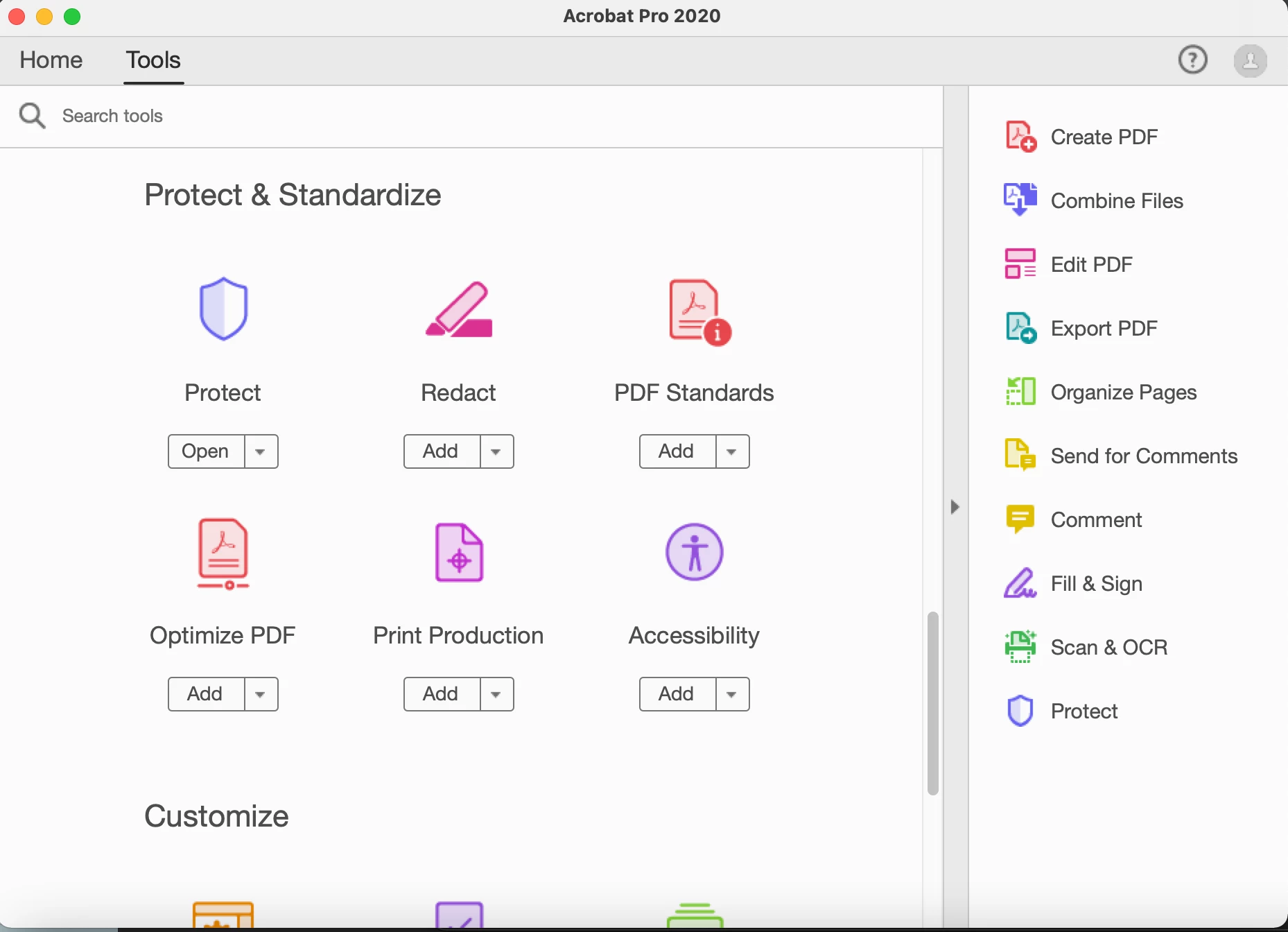Click the Optimize PDF icon
This screenshot has width=1288, height=932.
(x=223, y=554)
